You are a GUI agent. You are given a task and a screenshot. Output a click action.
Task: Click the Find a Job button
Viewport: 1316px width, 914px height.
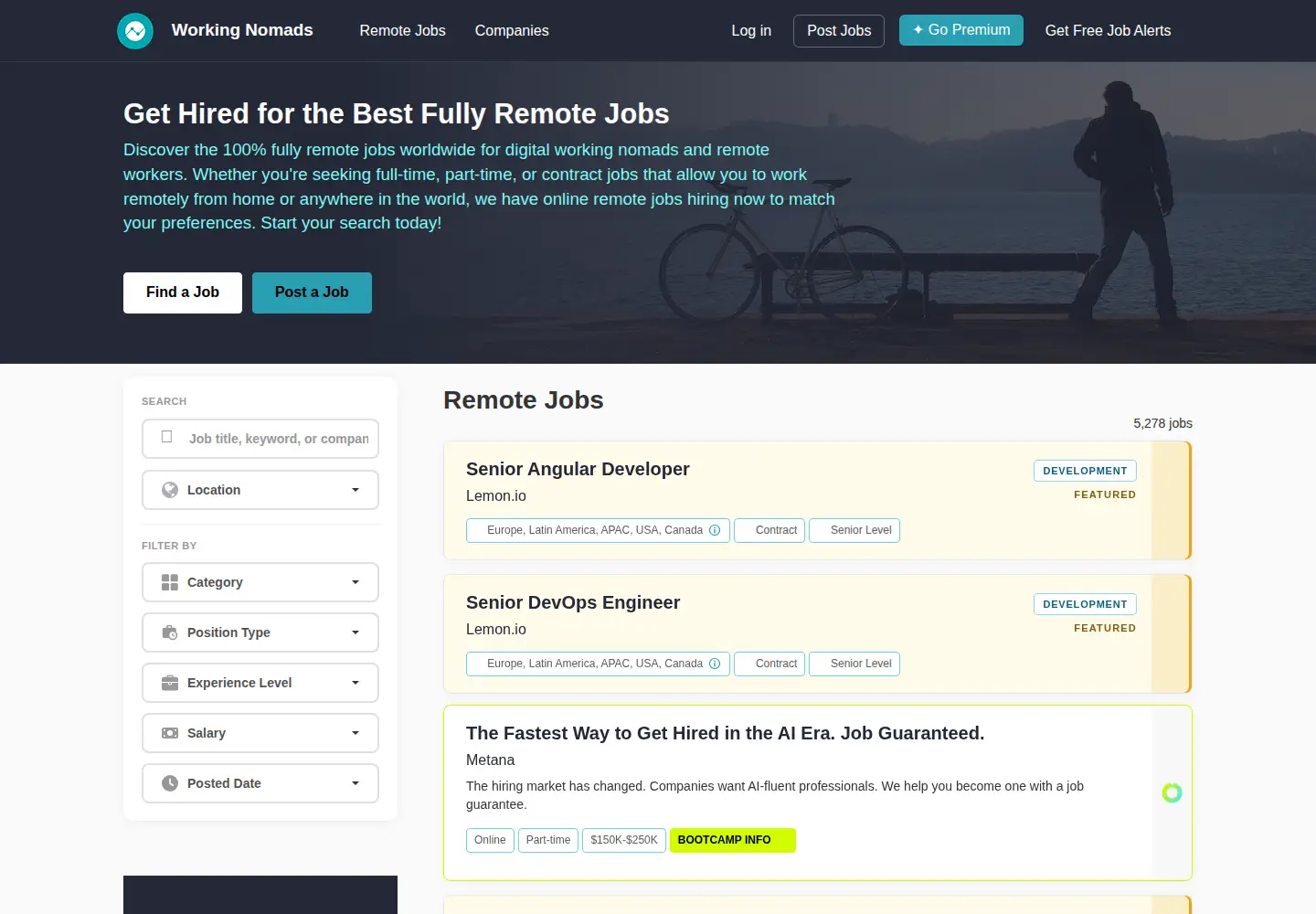[183, 292]
